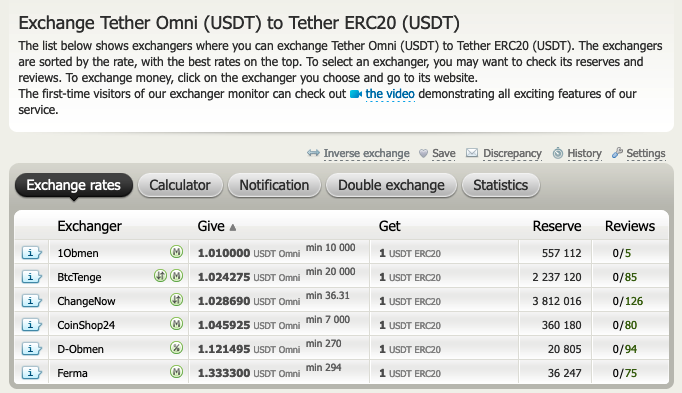The image size is (682, 393).
Task: Click the 0/5 reviews for 1Obmen
Action: pyautogui.click(x=622, y=253)
